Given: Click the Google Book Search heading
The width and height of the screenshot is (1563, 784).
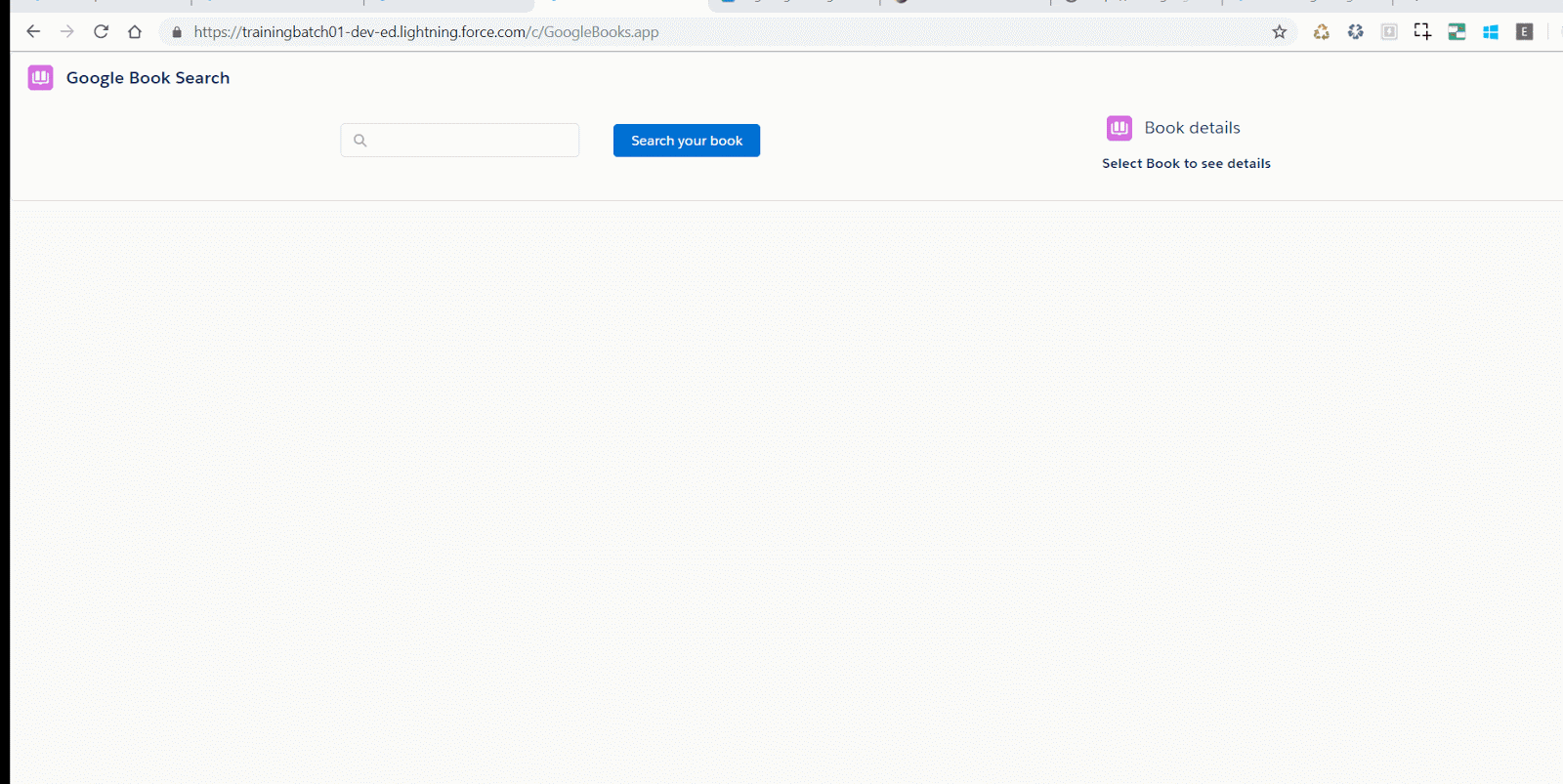Looking at the screenshot, I should pyautogui.click(x=148, y=78).
